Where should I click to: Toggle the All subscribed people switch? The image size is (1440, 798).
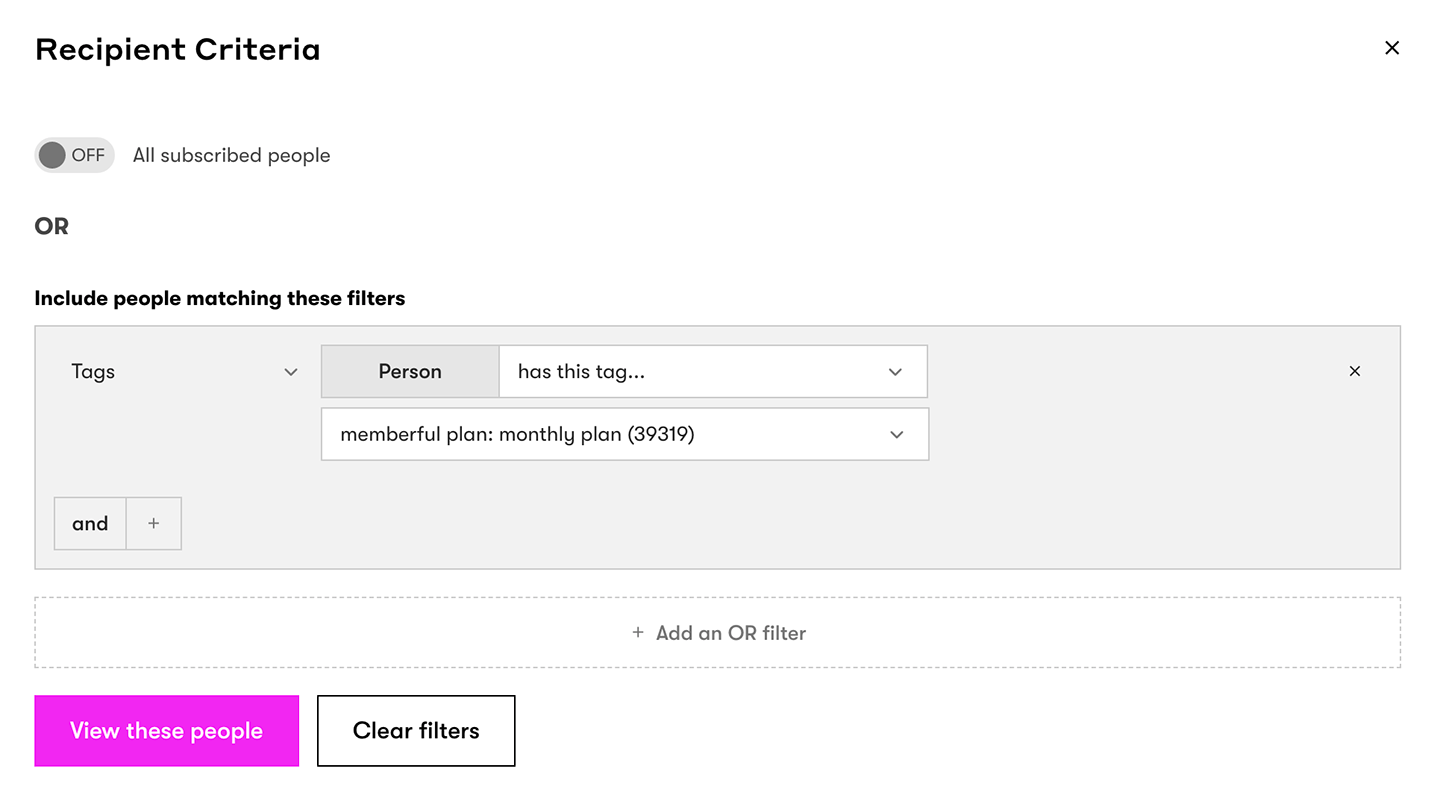click(74, 155)
